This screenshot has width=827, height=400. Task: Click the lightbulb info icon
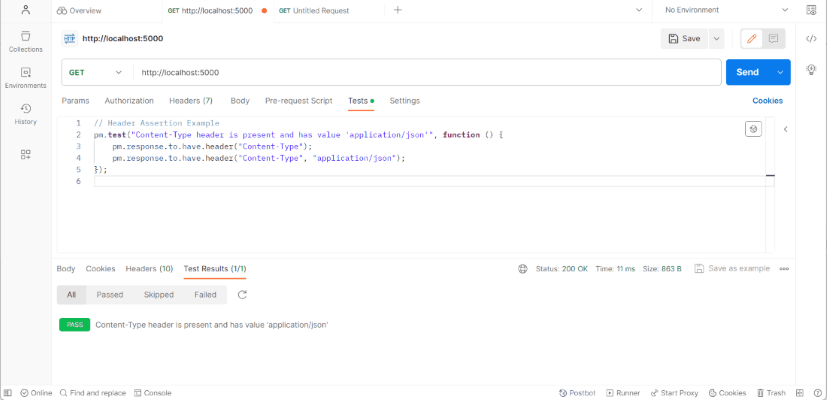(x=811, y=69)
